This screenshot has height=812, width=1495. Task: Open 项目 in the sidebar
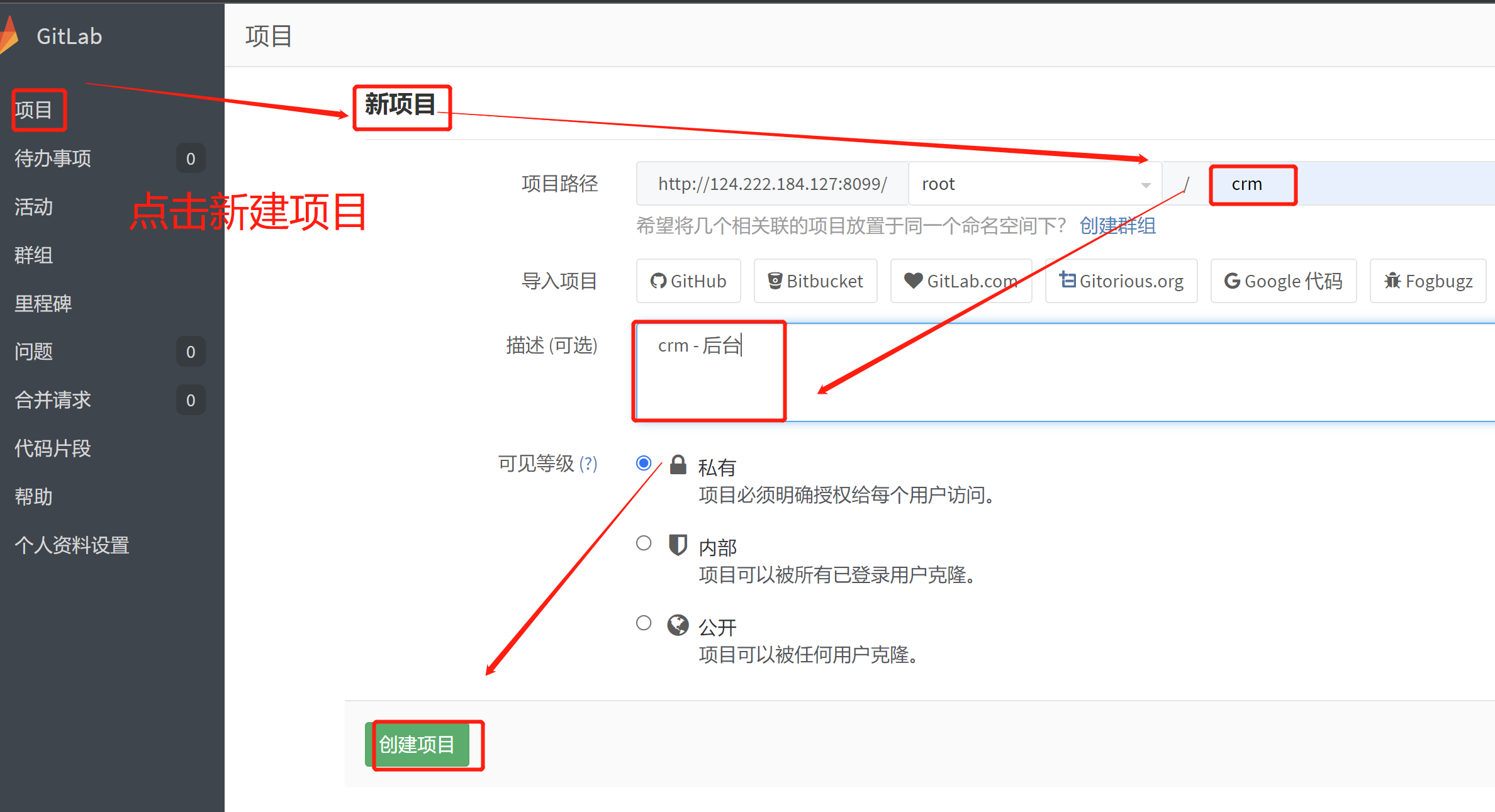(34, 111)
